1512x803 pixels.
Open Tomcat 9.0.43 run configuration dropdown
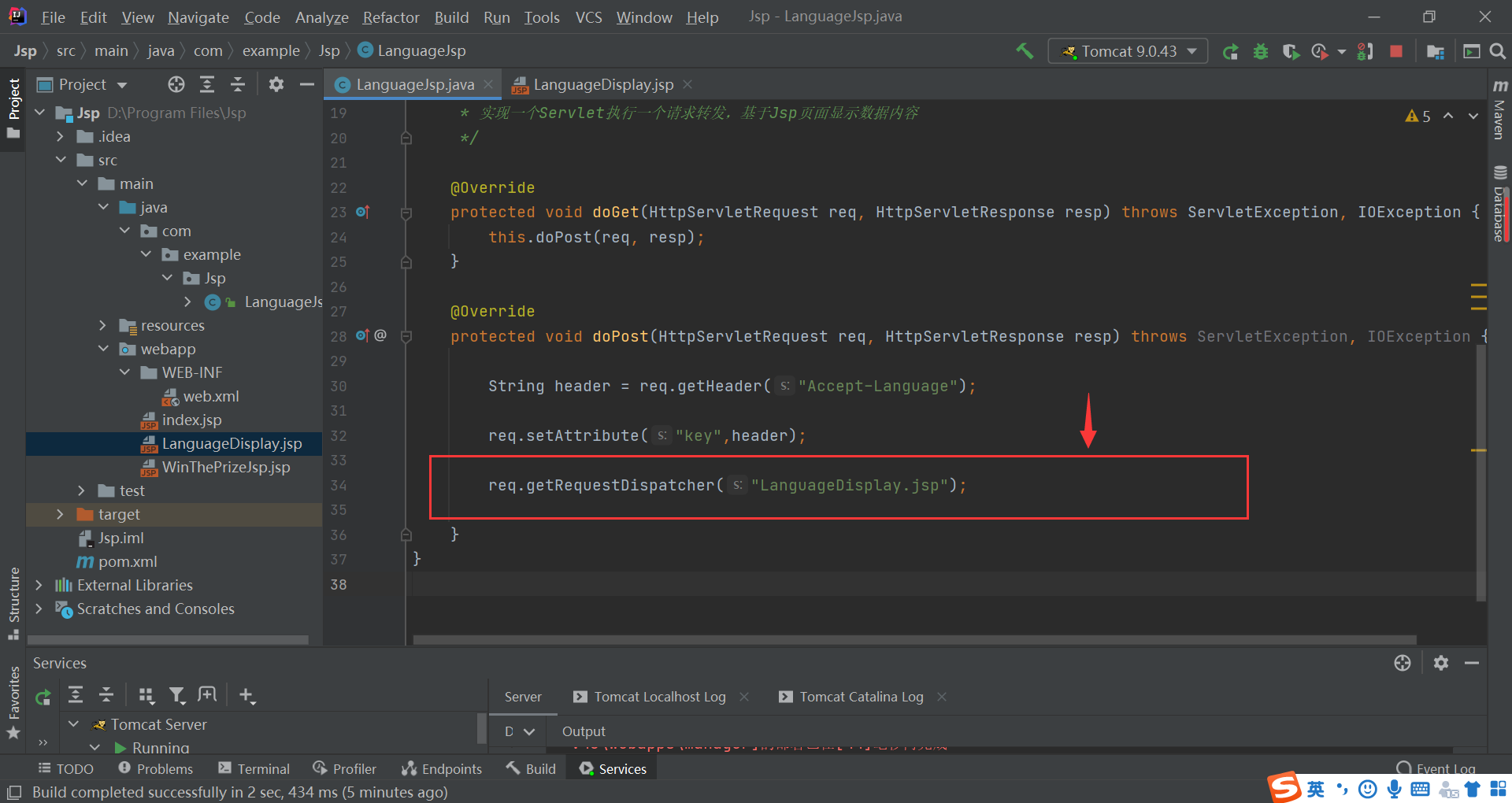point(1128,51)
